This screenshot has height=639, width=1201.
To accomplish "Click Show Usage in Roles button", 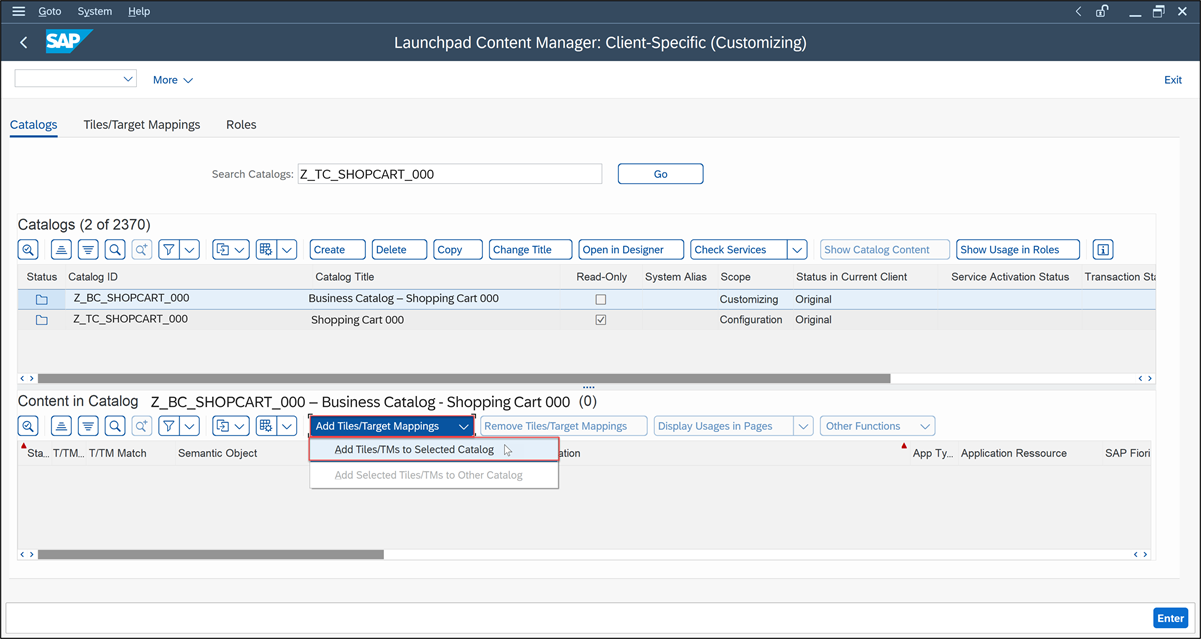I will coord(1017,250).
